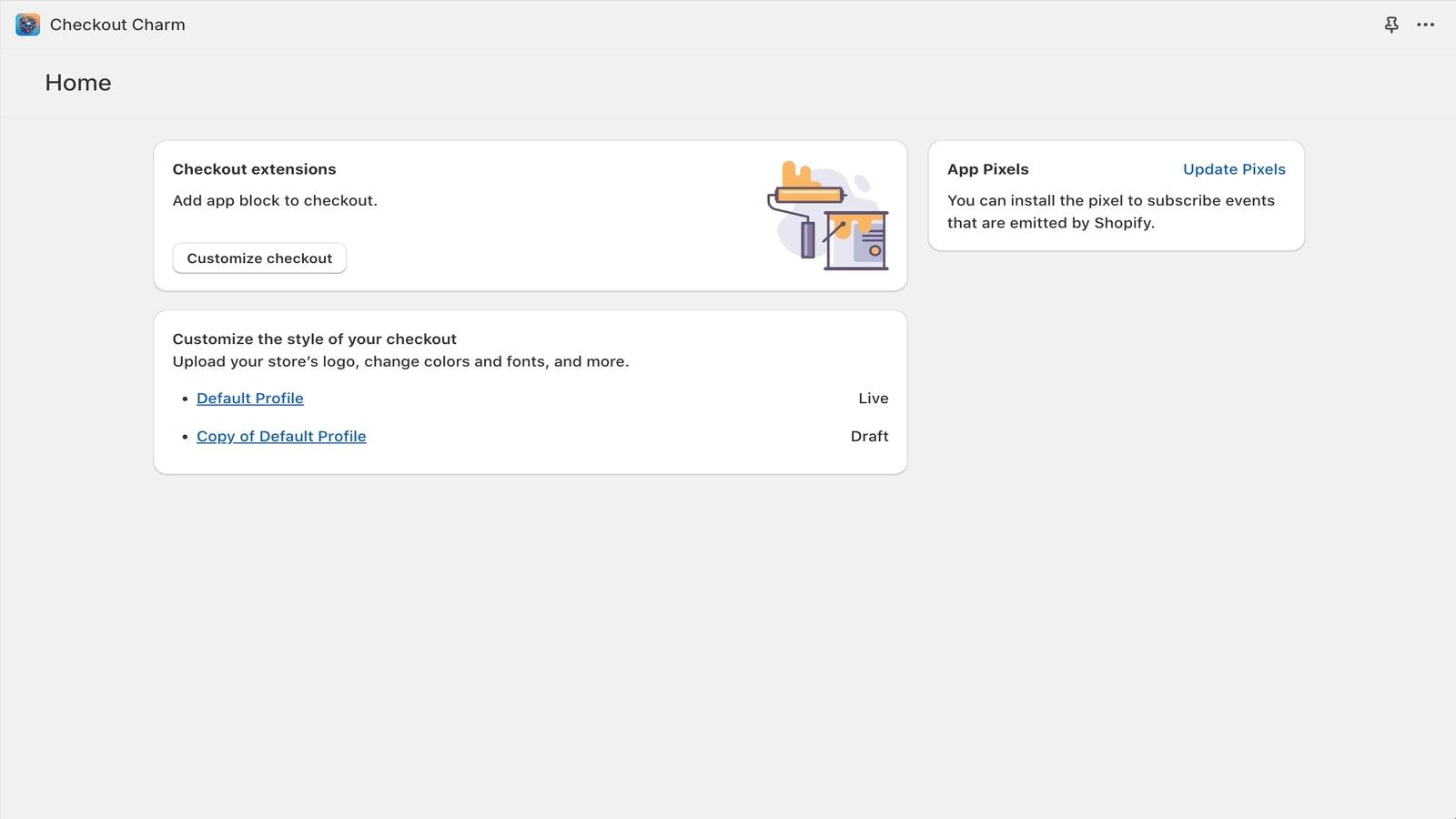
Task: Open more actions via the ellipsis icon
Action: tap(1425, 25)
